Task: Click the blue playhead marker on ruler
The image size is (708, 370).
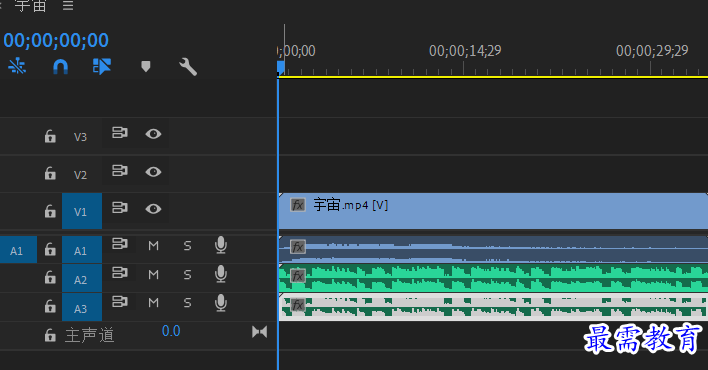Action: point(280,68)
